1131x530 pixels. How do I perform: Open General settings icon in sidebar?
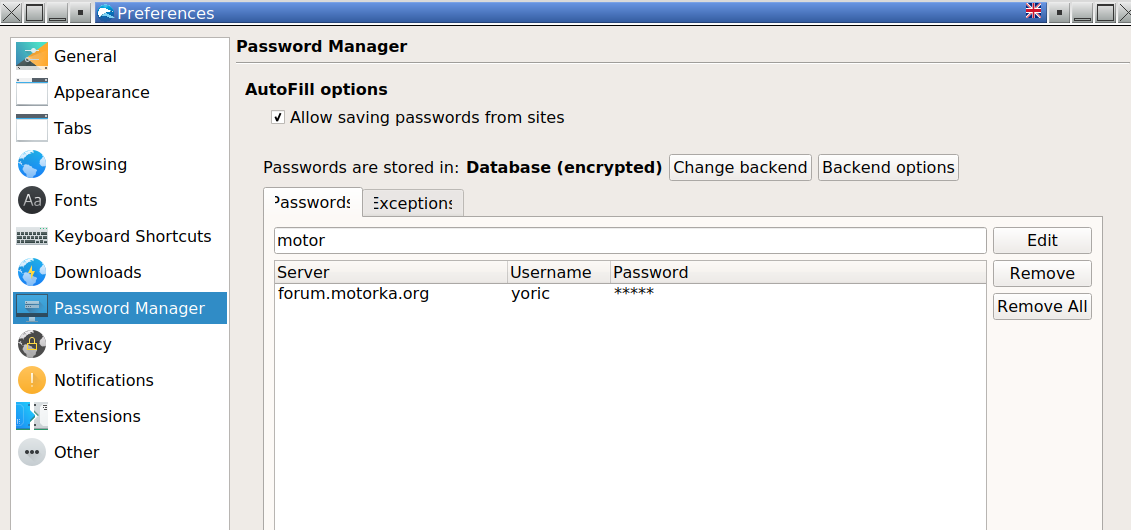point(32,56)
